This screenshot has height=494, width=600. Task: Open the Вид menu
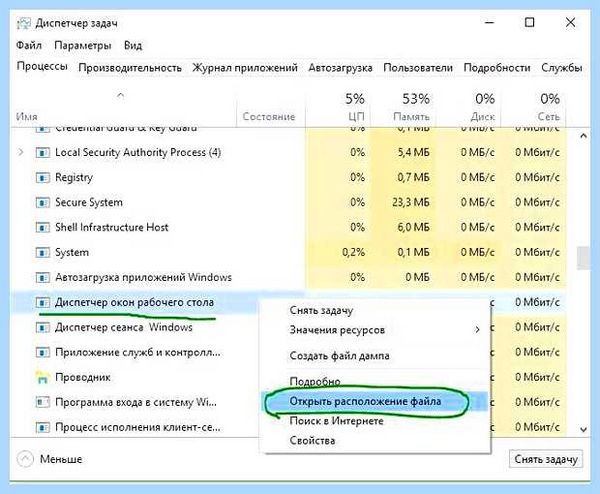[133, 46]
